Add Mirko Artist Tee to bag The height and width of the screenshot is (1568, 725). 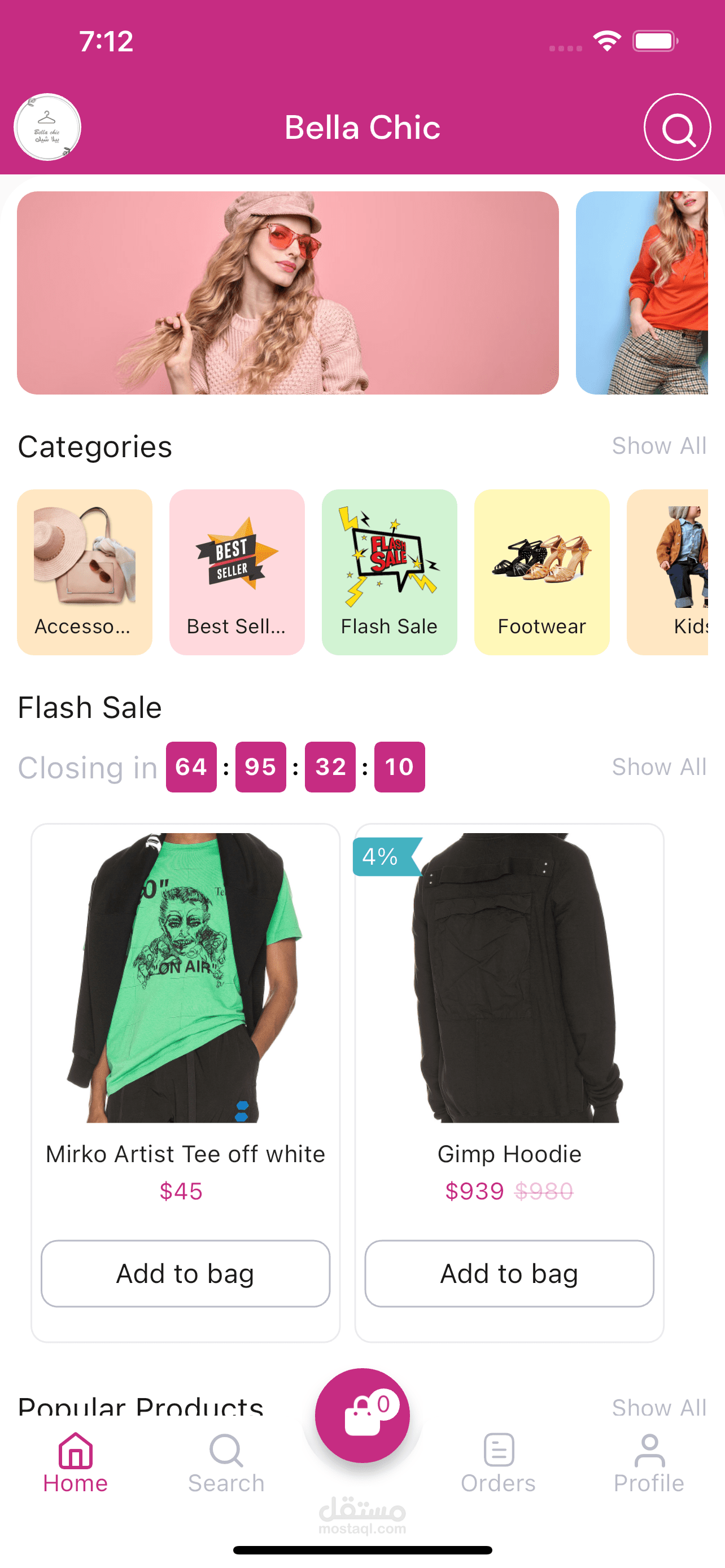[186, 1273]
